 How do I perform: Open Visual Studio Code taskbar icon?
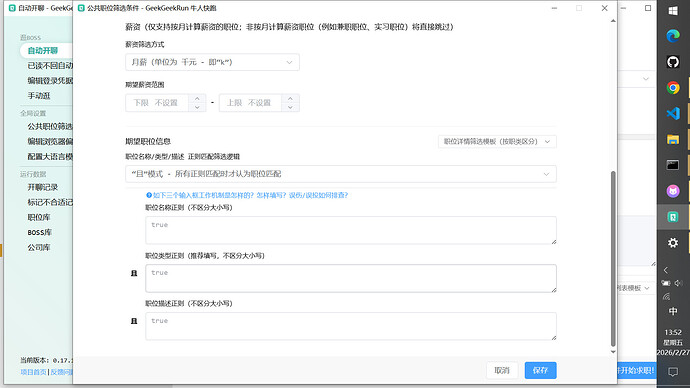[x=672, y=113]
